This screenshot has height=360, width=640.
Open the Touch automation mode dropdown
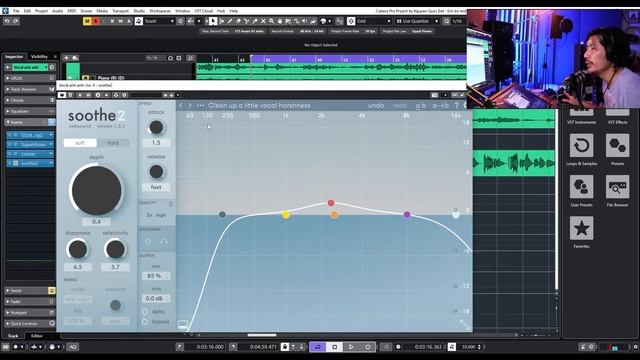[x=159, y=21]
